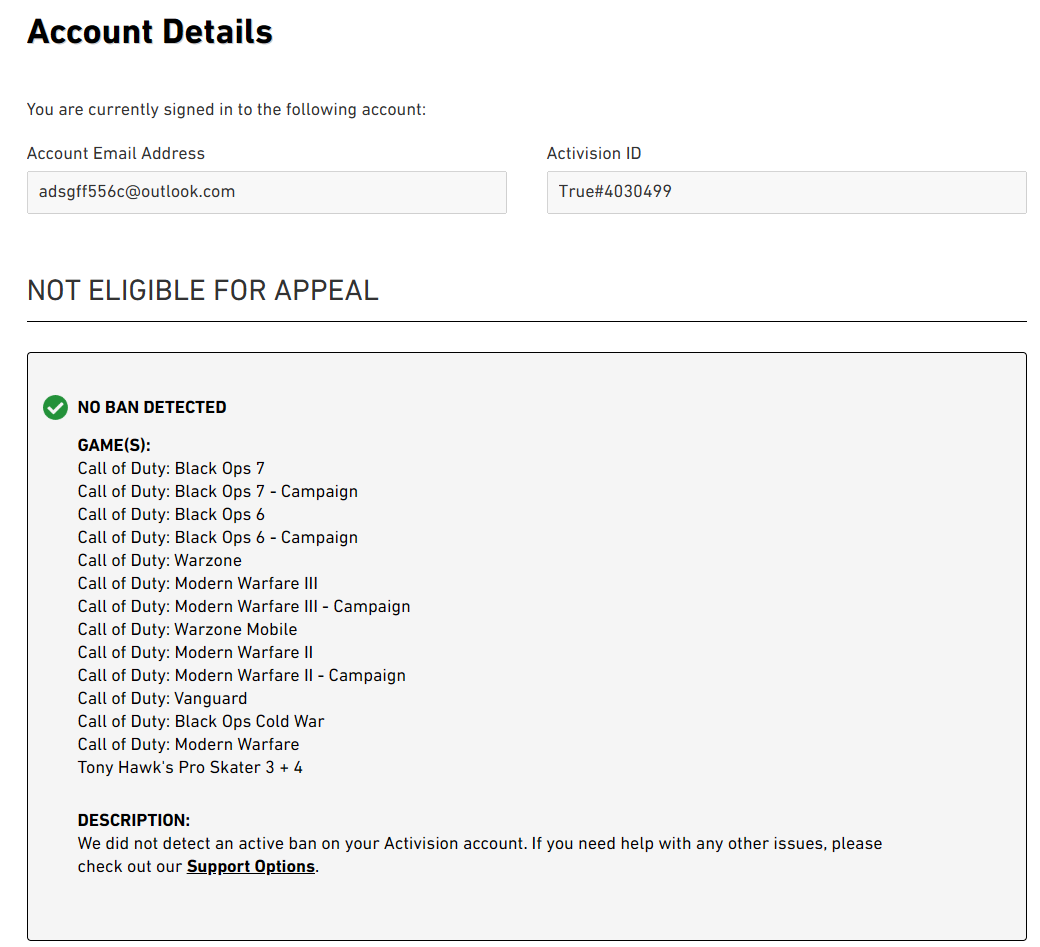Click the Activision ID label
This screenshot has width=1040, height=947.
click(x=594, y=153)
